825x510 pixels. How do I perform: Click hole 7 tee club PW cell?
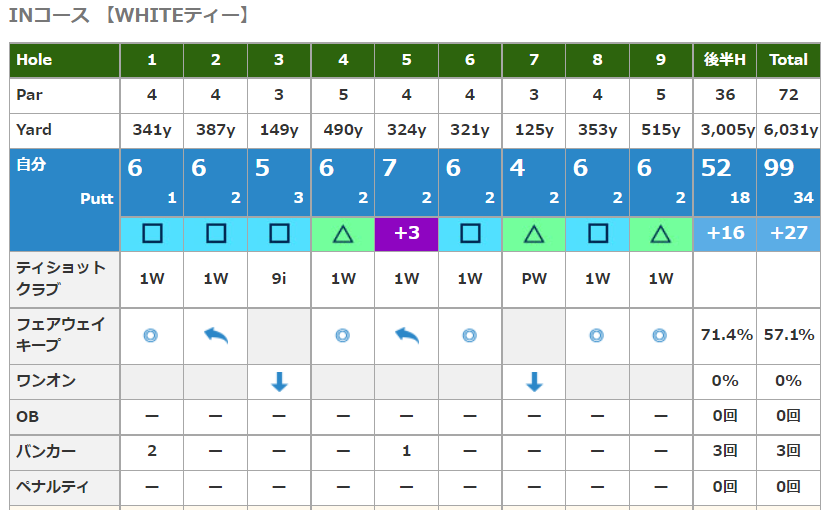coord(534,279)
